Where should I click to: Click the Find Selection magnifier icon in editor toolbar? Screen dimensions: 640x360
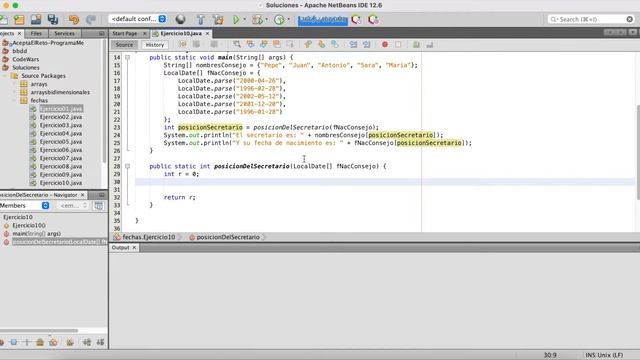(237, 44)
